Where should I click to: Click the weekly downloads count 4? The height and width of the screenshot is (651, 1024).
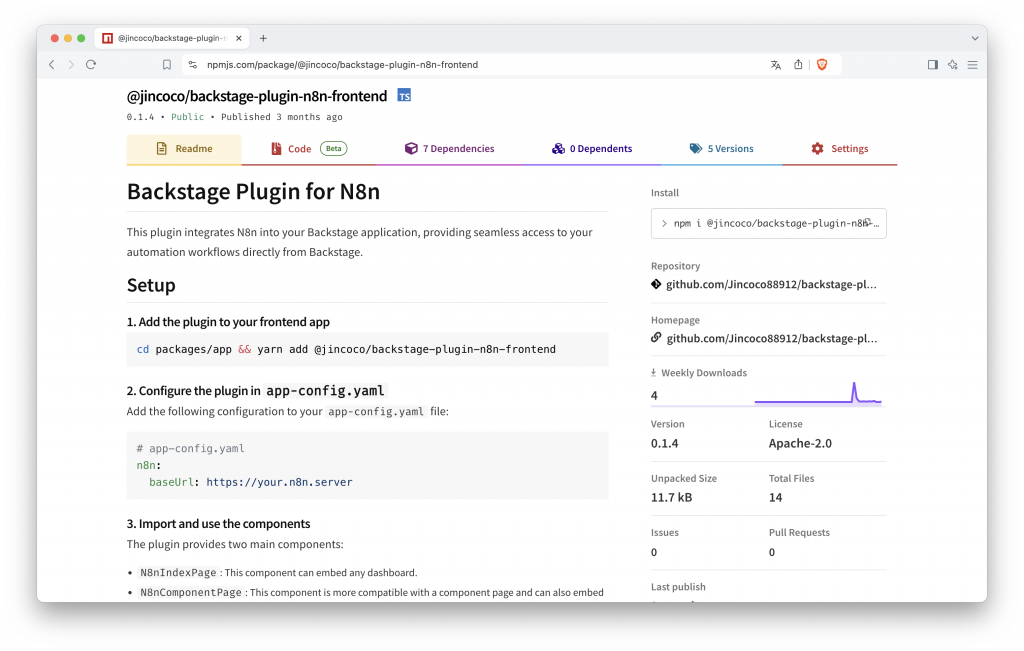point(654,395)
